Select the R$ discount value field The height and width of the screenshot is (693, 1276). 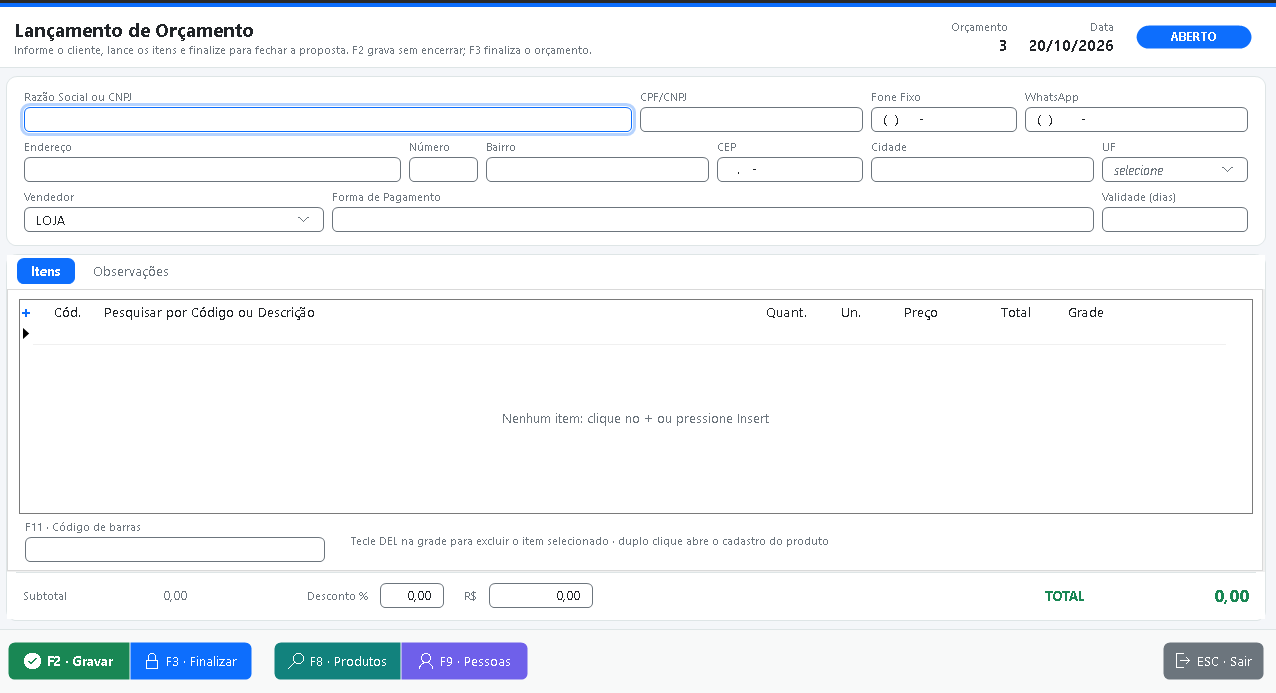[541, 596]
